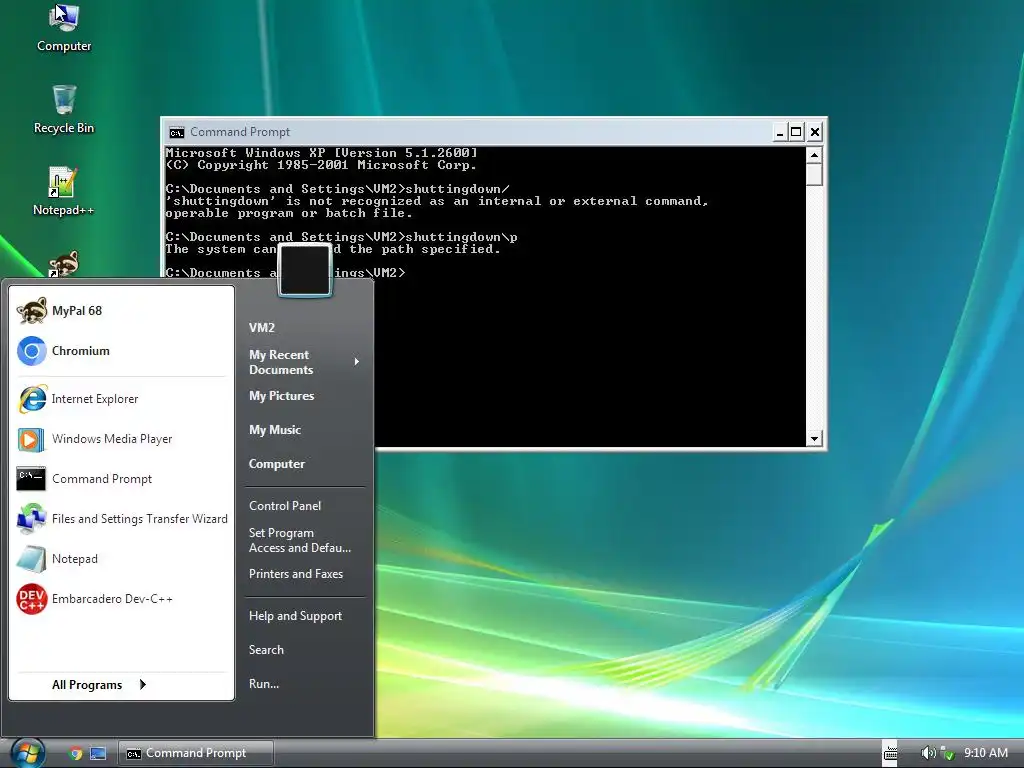
Task: Click the volume speaker tray icon
Action: point(927,753)
